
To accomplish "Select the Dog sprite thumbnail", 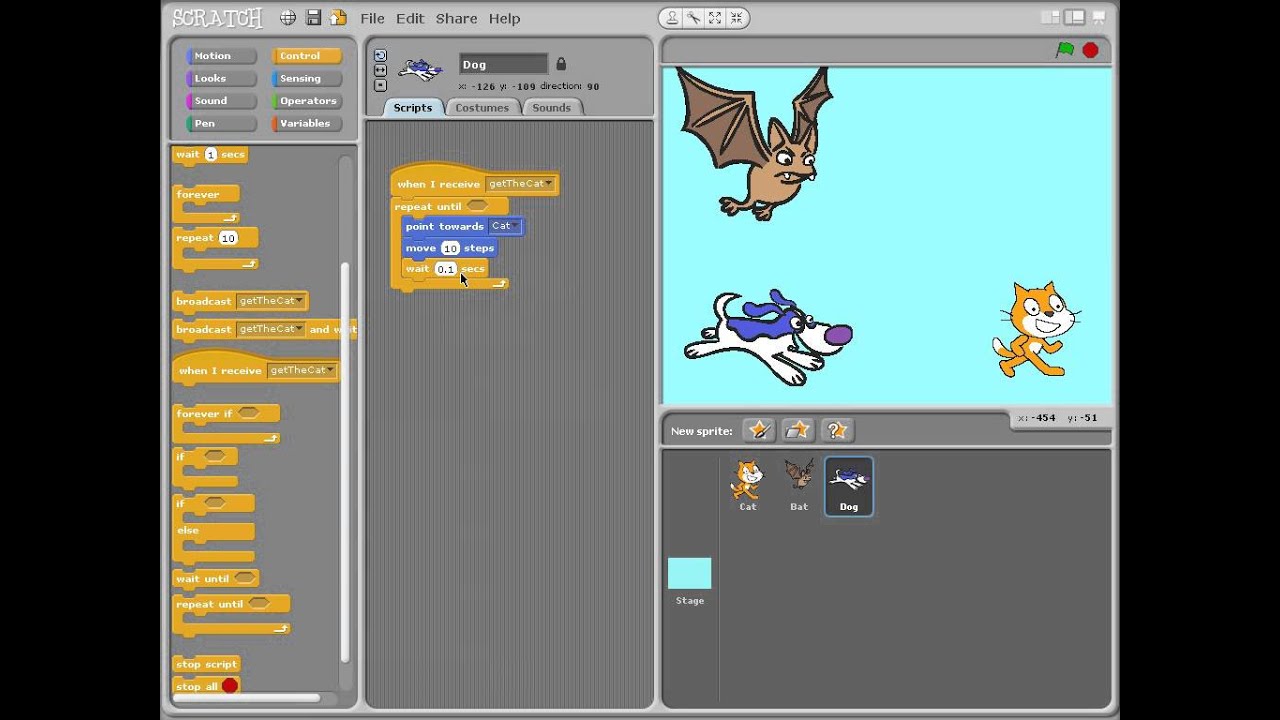I will [849, 486].
